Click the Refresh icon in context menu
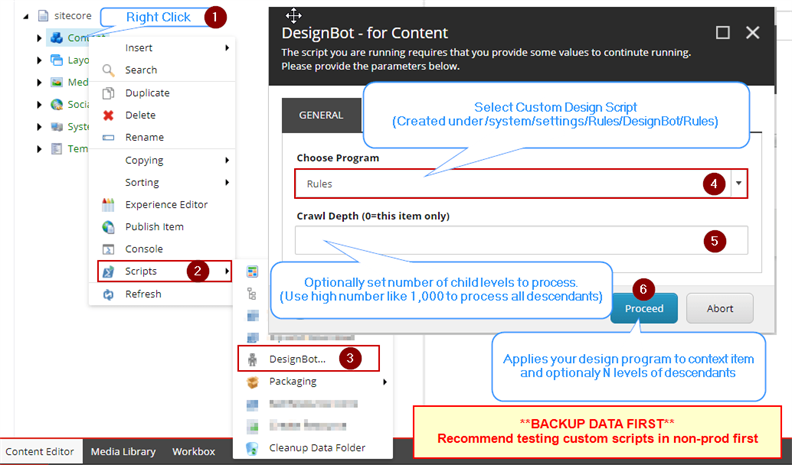Image resolution: width=792 pixels, height=465 pixels. (109, 294)
